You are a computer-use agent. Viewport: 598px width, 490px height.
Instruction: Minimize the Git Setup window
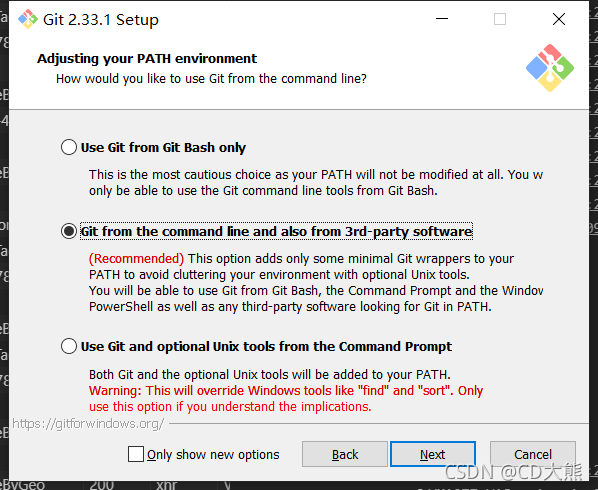(442, 19)
